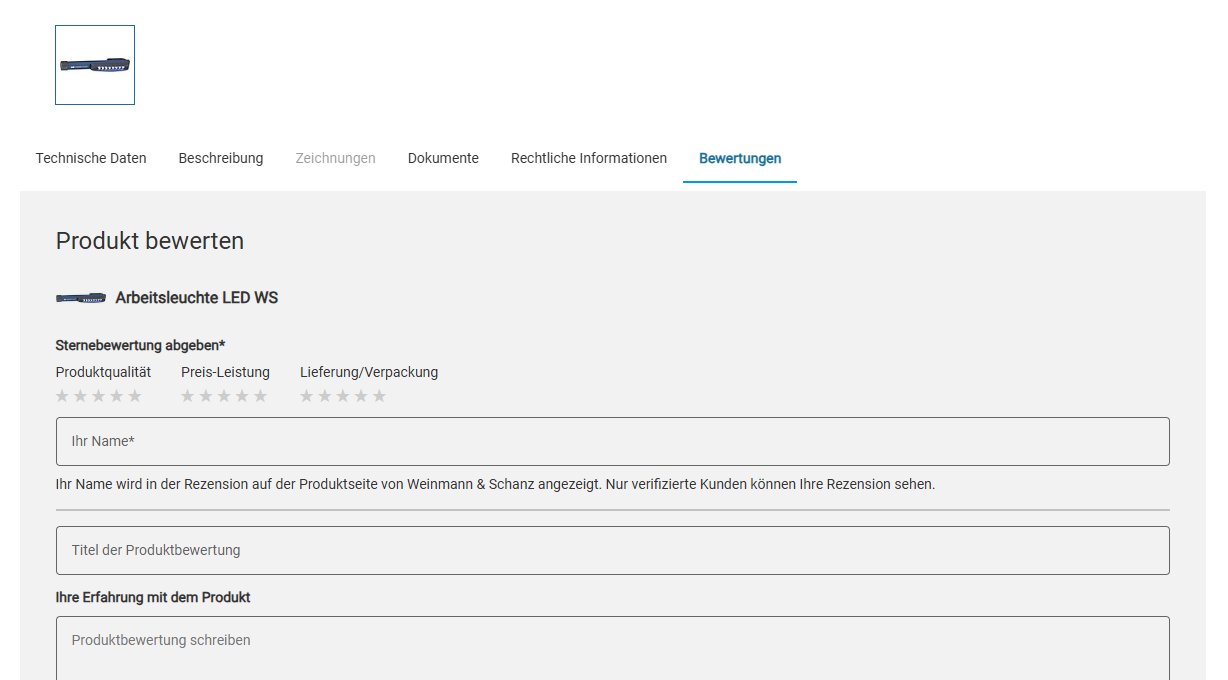Open the Zeichnungen tab
The image size is (1228, 680).
click(336, 158)
